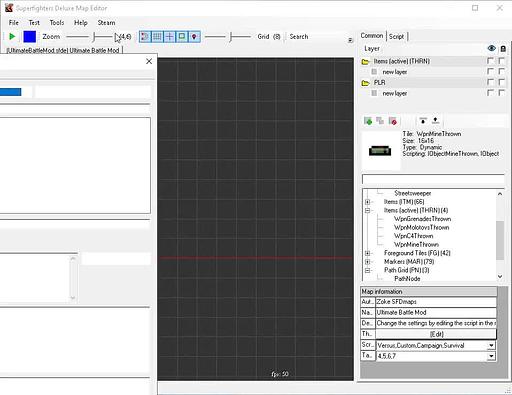Click the green Play test button
The height and width of the screenshot is (395, 512).
pyautogui.click(x=12, y=36)
